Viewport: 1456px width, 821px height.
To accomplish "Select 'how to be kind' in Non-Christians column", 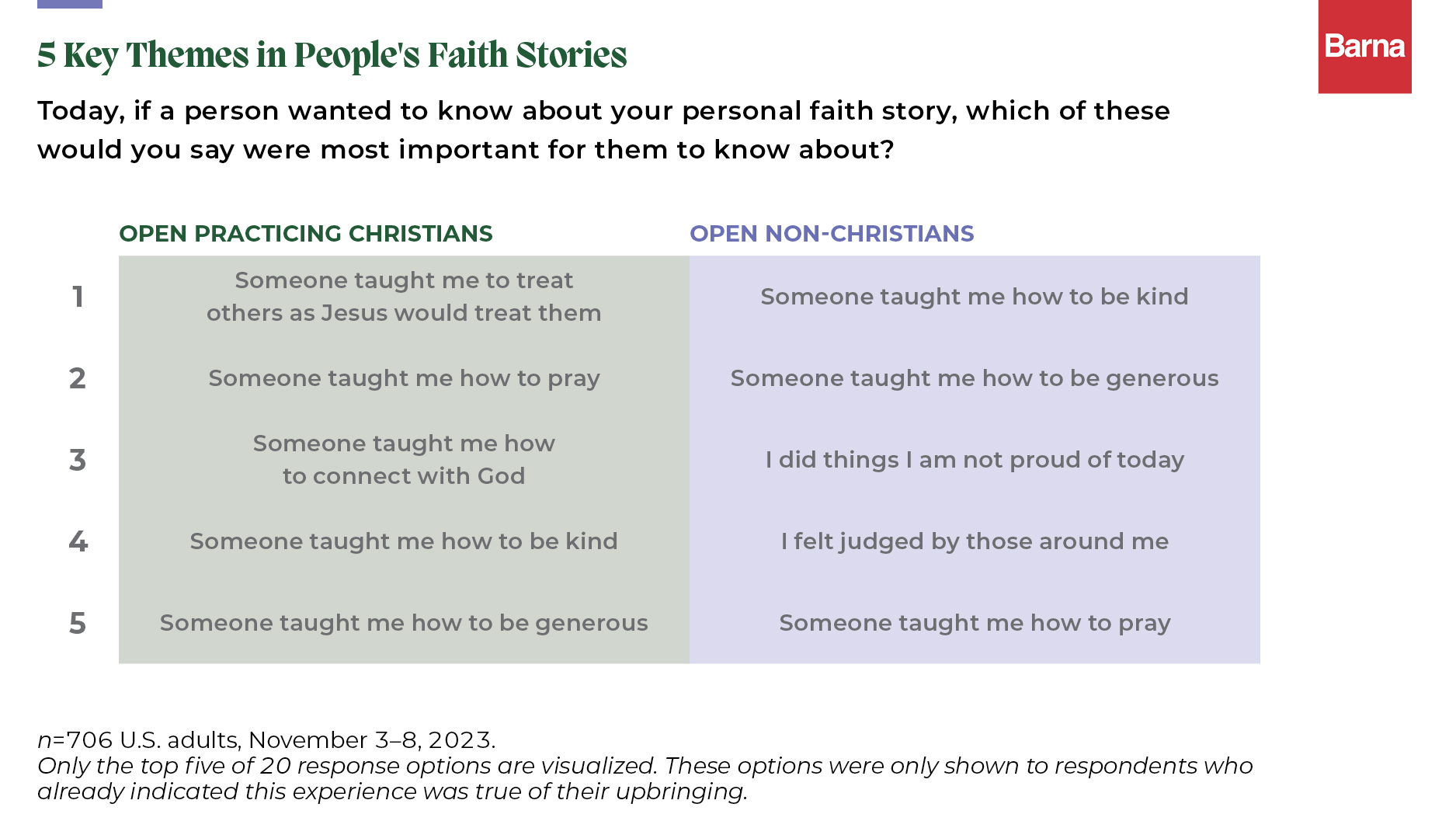I will (974, 297).
